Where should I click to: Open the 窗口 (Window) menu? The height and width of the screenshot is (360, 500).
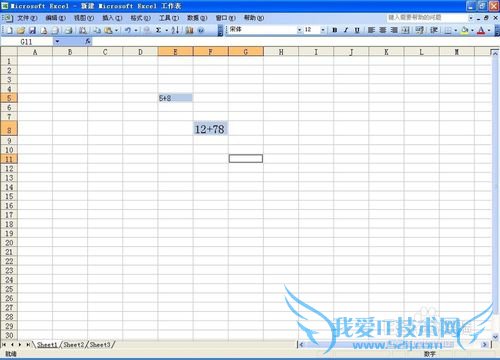(225, 18)
